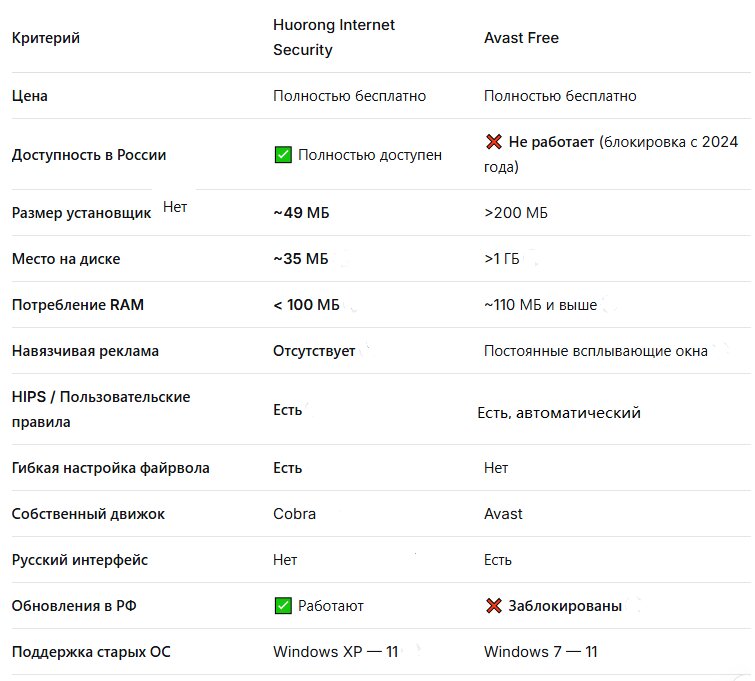Click green checkmark icon beside Работают

(283, 605)
